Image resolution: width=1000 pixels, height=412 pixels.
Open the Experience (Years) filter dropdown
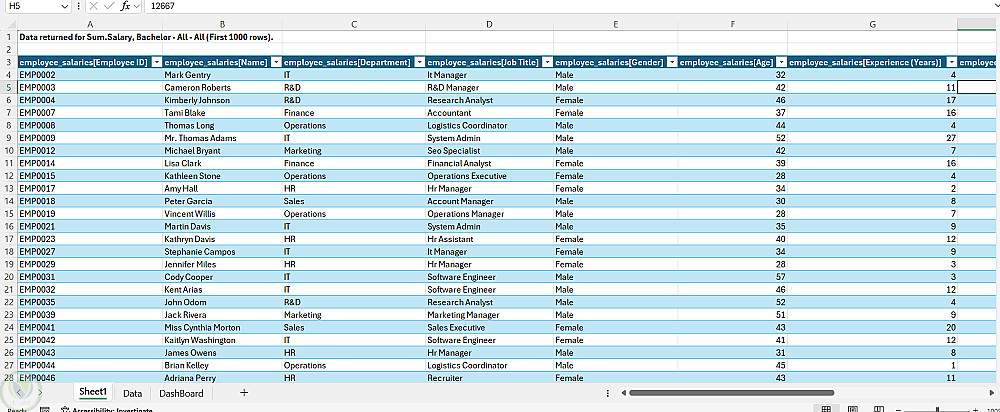(x=951, y=62)
